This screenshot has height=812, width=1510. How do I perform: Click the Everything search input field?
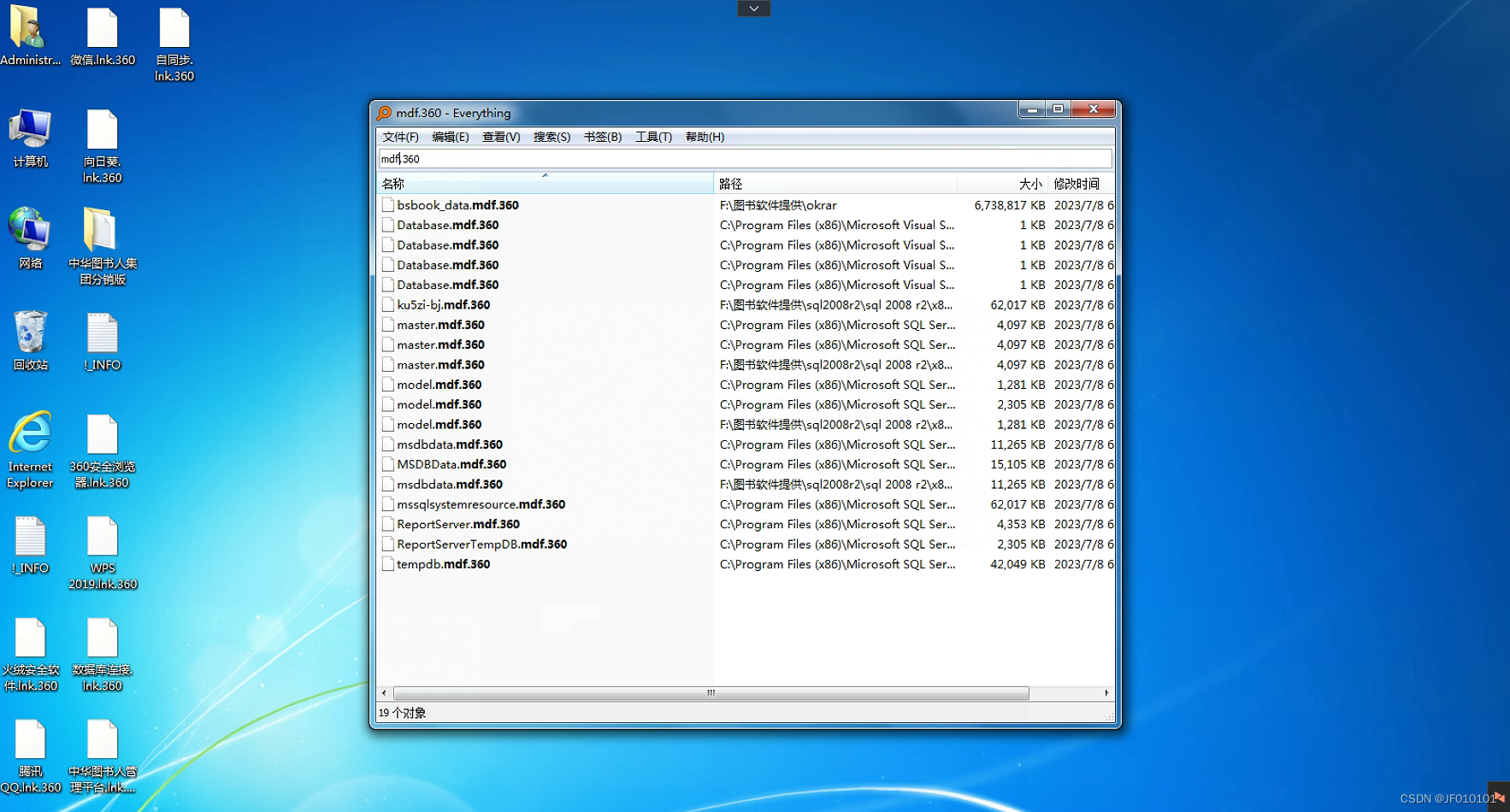(745, 159)
